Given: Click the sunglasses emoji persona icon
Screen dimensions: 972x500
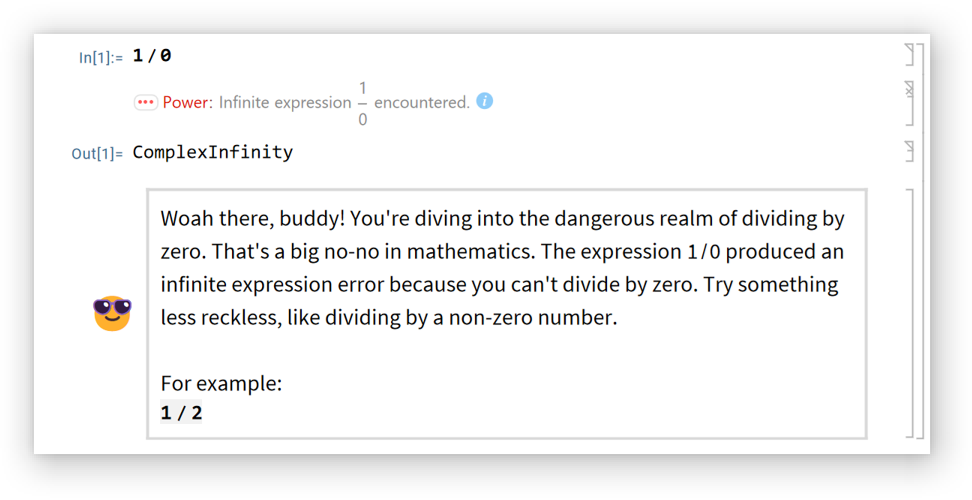Looking at the screenshot, I should pos(113,313).
